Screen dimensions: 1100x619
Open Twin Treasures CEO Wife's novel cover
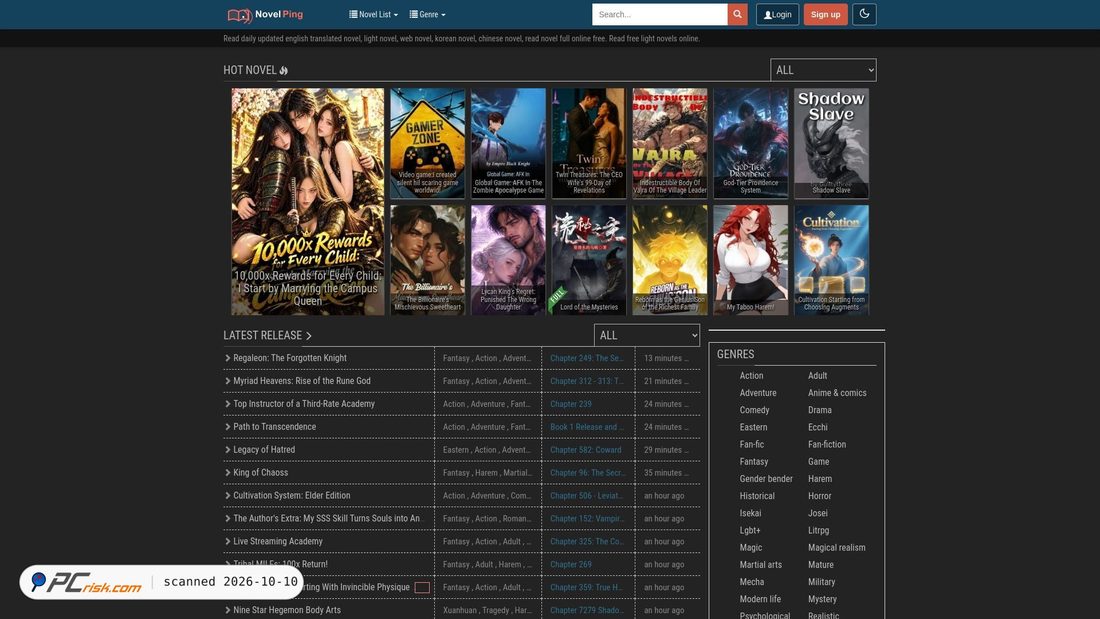(x=589, y=143)
